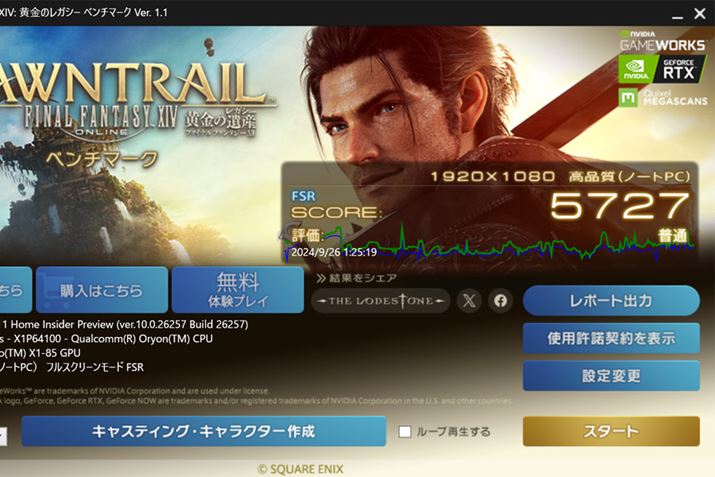Click the partially visible ちら button
This screenshot has width=715, height=477.
(x=16, y=290)
